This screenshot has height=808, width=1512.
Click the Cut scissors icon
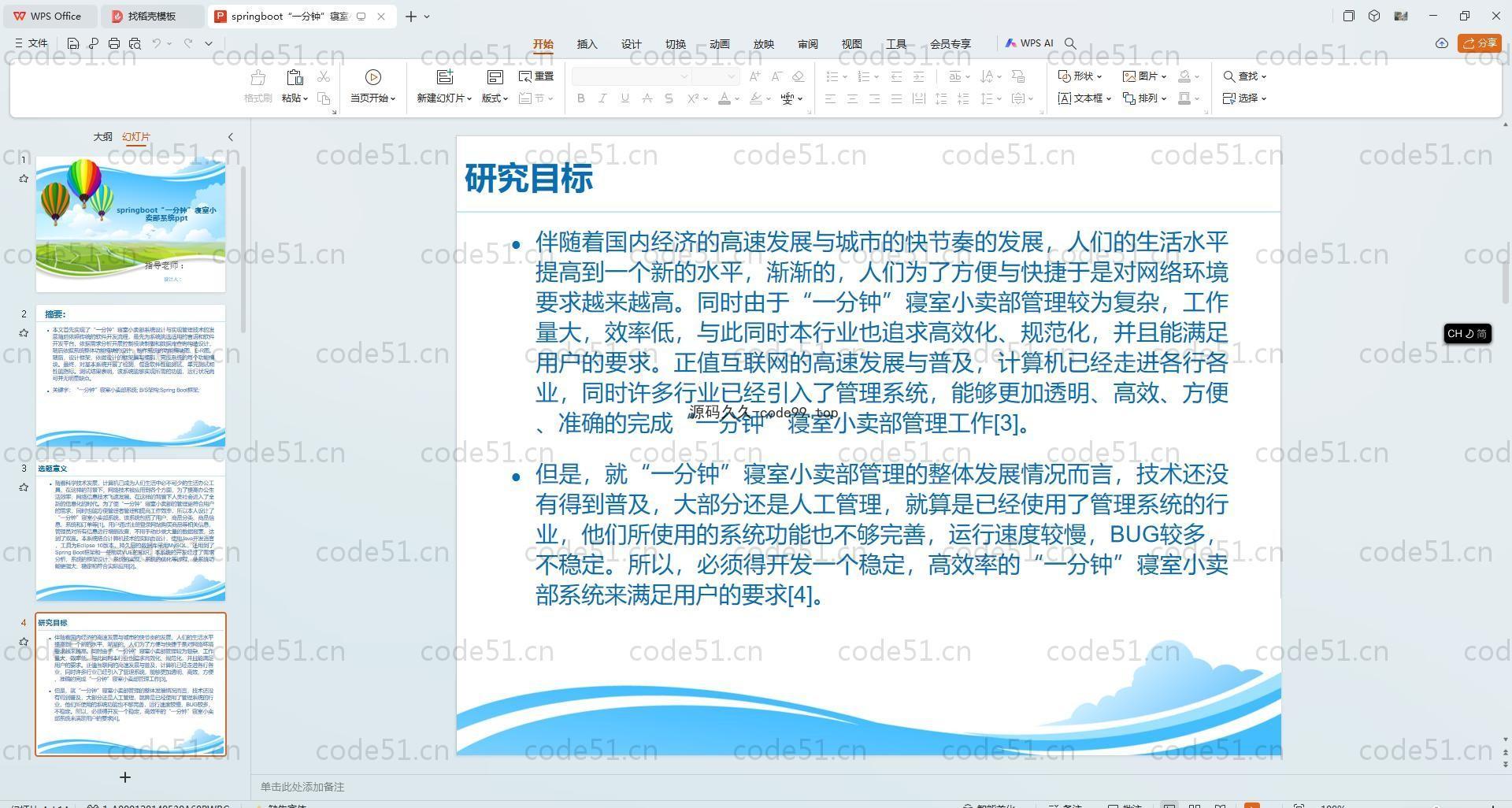324,76
